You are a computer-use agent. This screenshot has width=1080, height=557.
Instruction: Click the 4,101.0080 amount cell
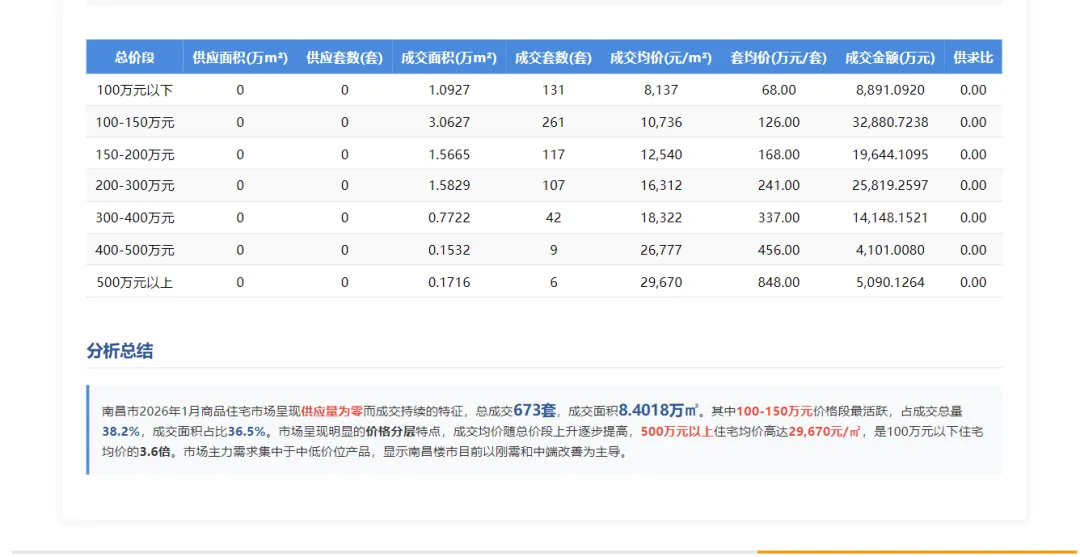coord(891,250)
